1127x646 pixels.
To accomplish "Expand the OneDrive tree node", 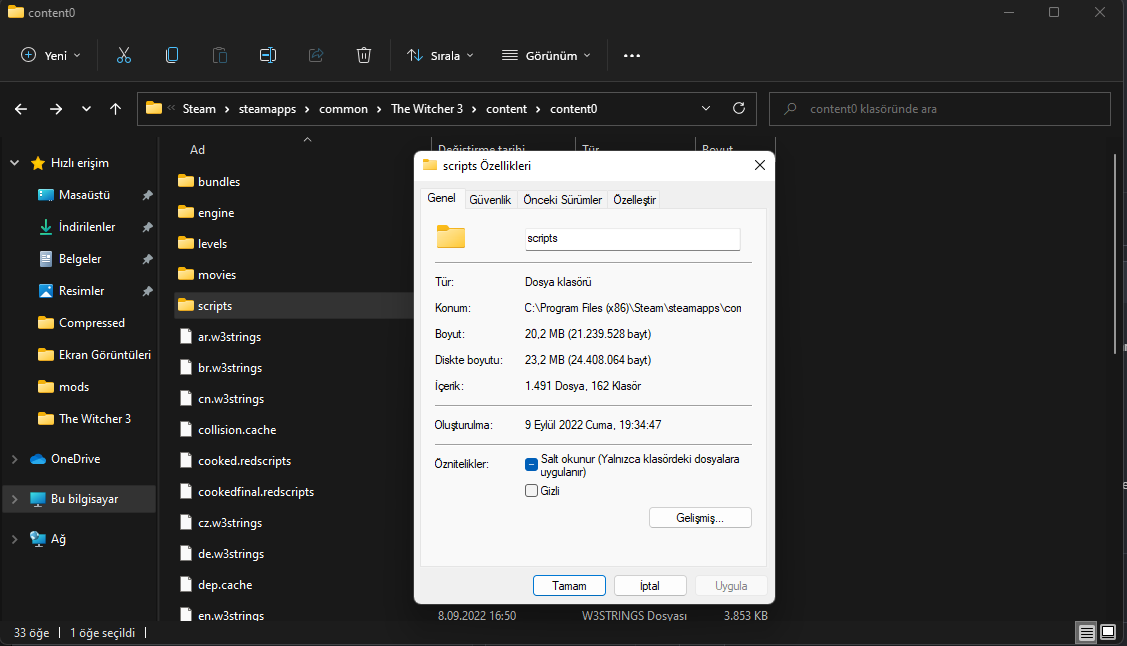I will pyautogui.click(x=14, y=459).
